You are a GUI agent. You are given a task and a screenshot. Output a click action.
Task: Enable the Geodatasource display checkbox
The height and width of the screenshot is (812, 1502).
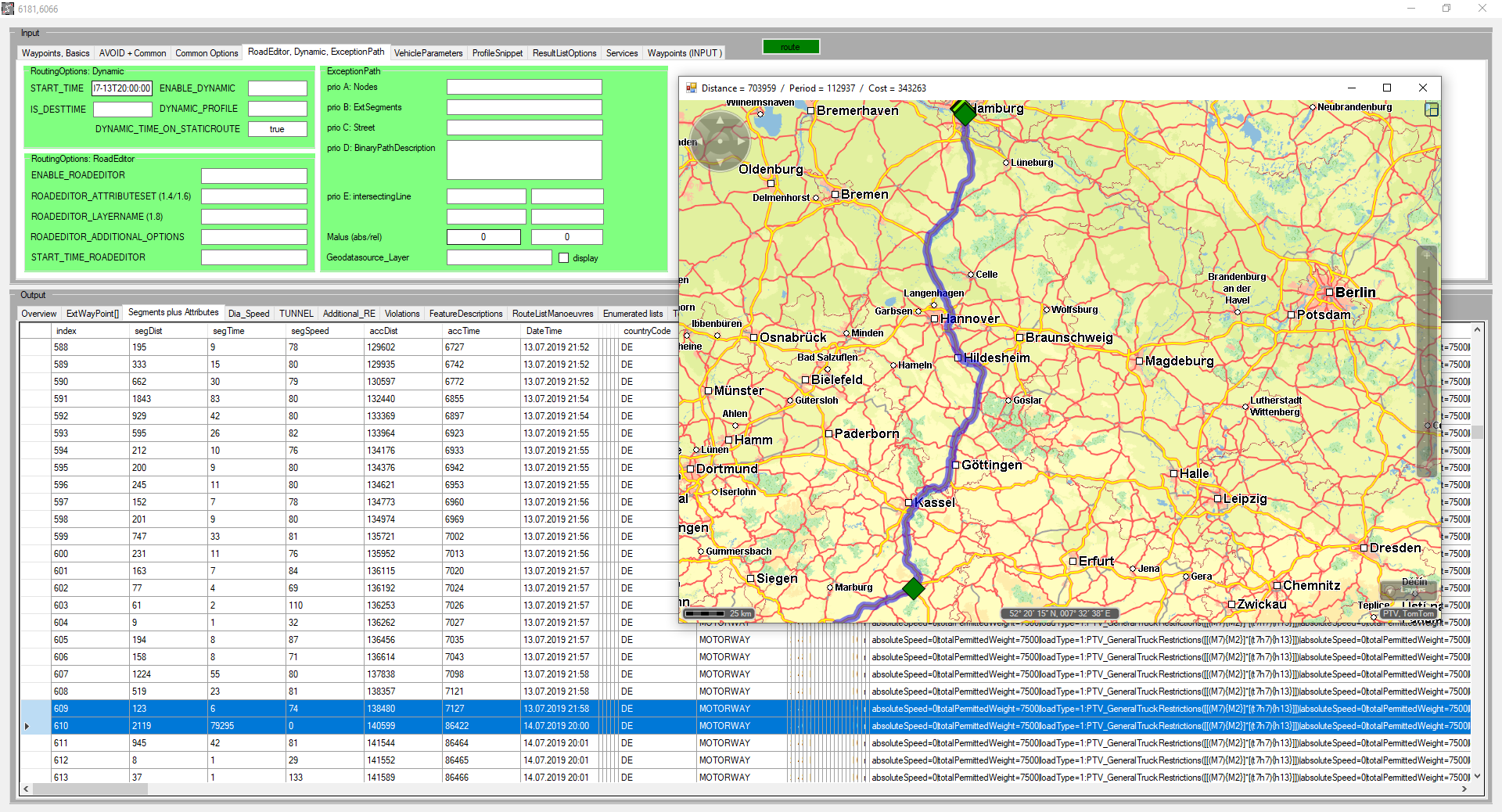click(563, 258)
